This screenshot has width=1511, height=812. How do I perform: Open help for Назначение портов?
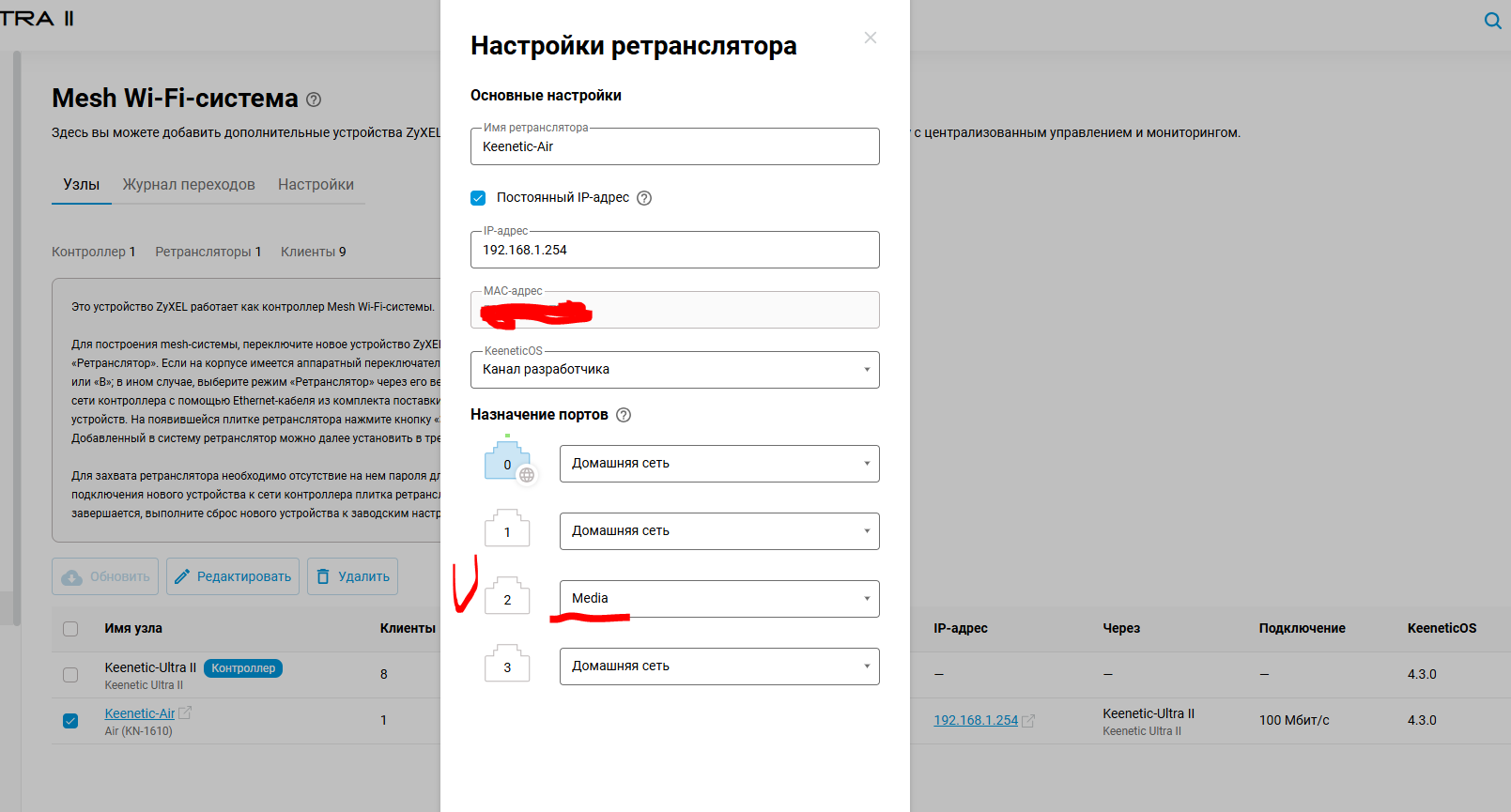(x=624, y=415)
